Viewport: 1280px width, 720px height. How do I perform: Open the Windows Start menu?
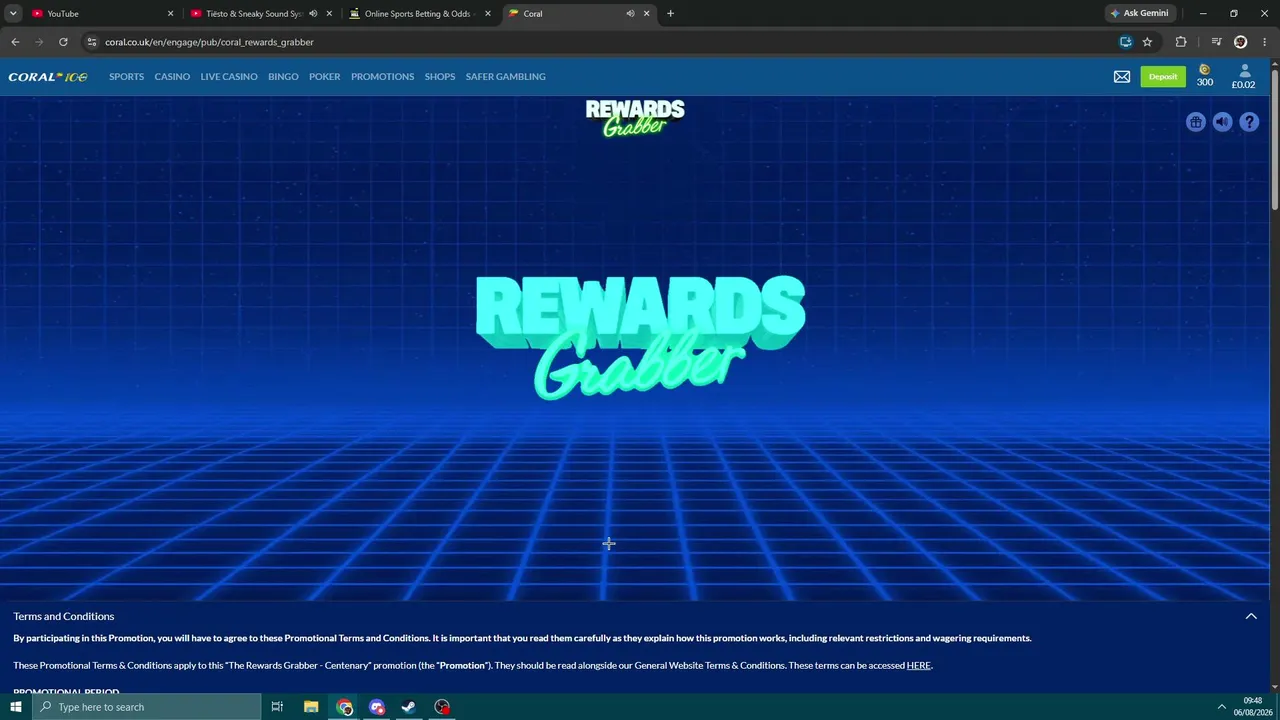(x=16, y=707)
